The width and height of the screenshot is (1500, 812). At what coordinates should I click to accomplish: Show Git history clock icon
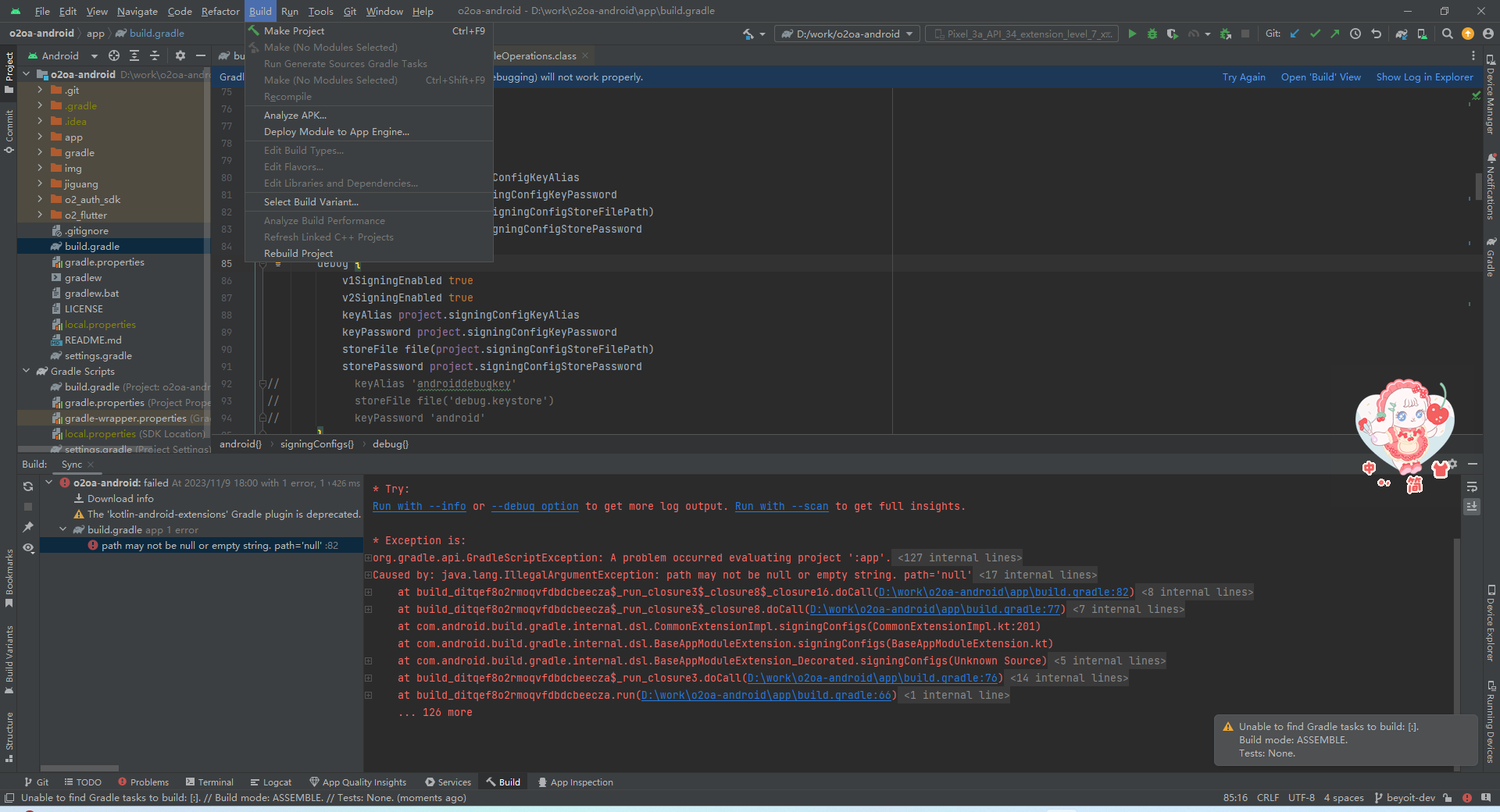[x=1355, y=34]
